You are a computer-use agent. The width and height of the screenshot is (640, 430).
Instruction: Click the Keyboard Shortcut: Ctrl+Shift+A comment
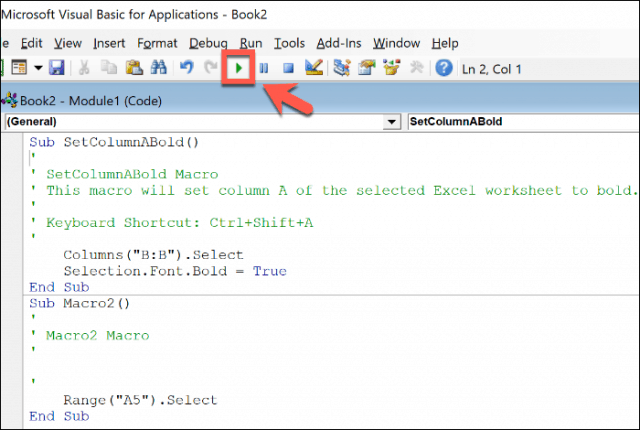172,222
